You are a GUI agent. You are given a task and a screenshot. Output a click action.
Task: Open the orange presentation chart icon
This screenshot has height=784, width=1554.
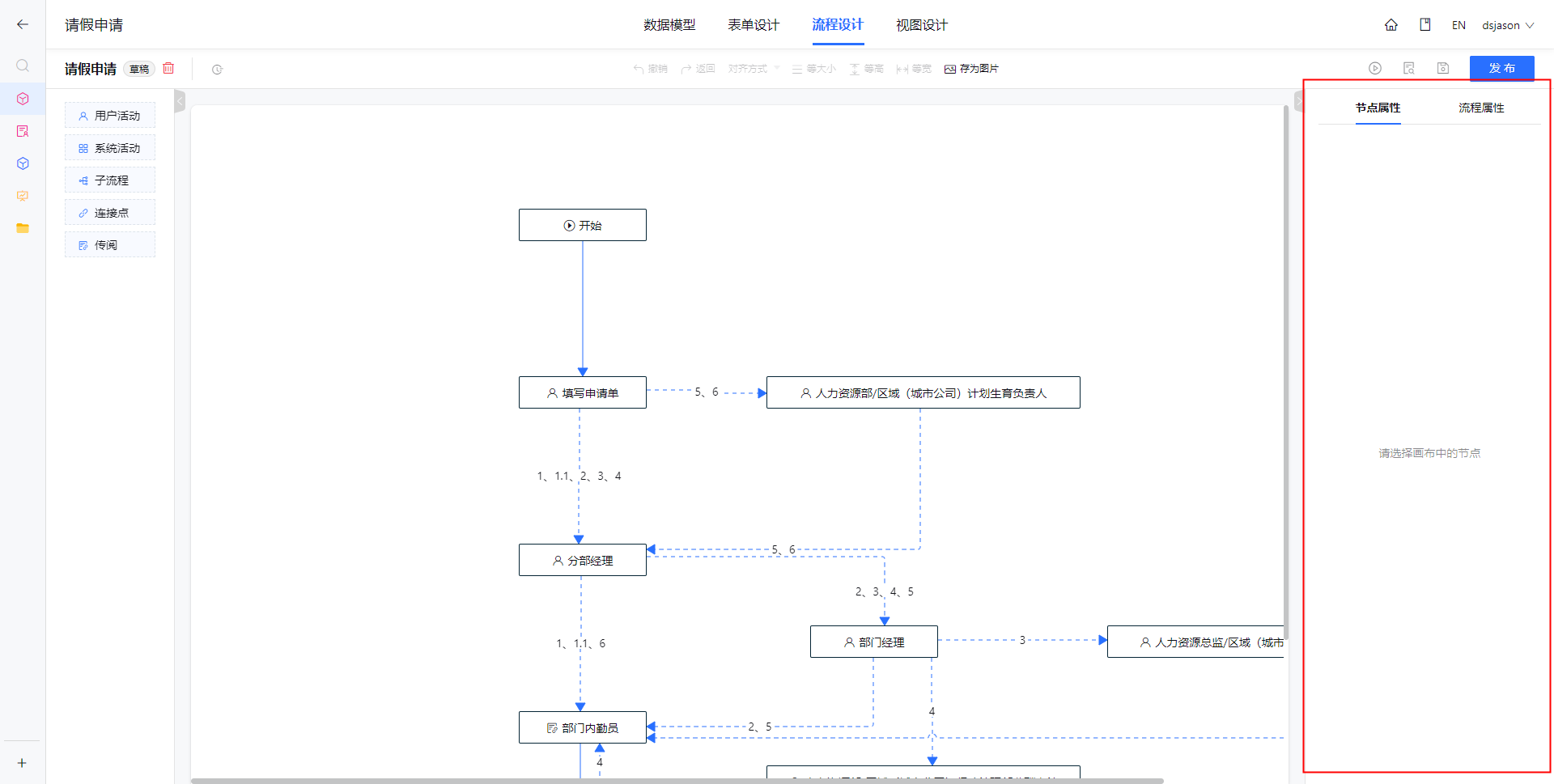pyautogui.click(x=23, y=196)
